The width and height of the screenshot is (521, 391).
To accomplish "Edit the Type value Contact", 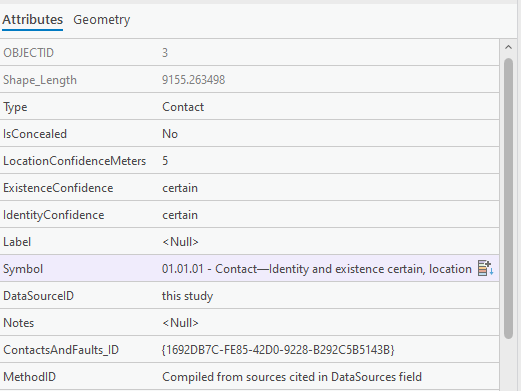I will coord(183,107).
